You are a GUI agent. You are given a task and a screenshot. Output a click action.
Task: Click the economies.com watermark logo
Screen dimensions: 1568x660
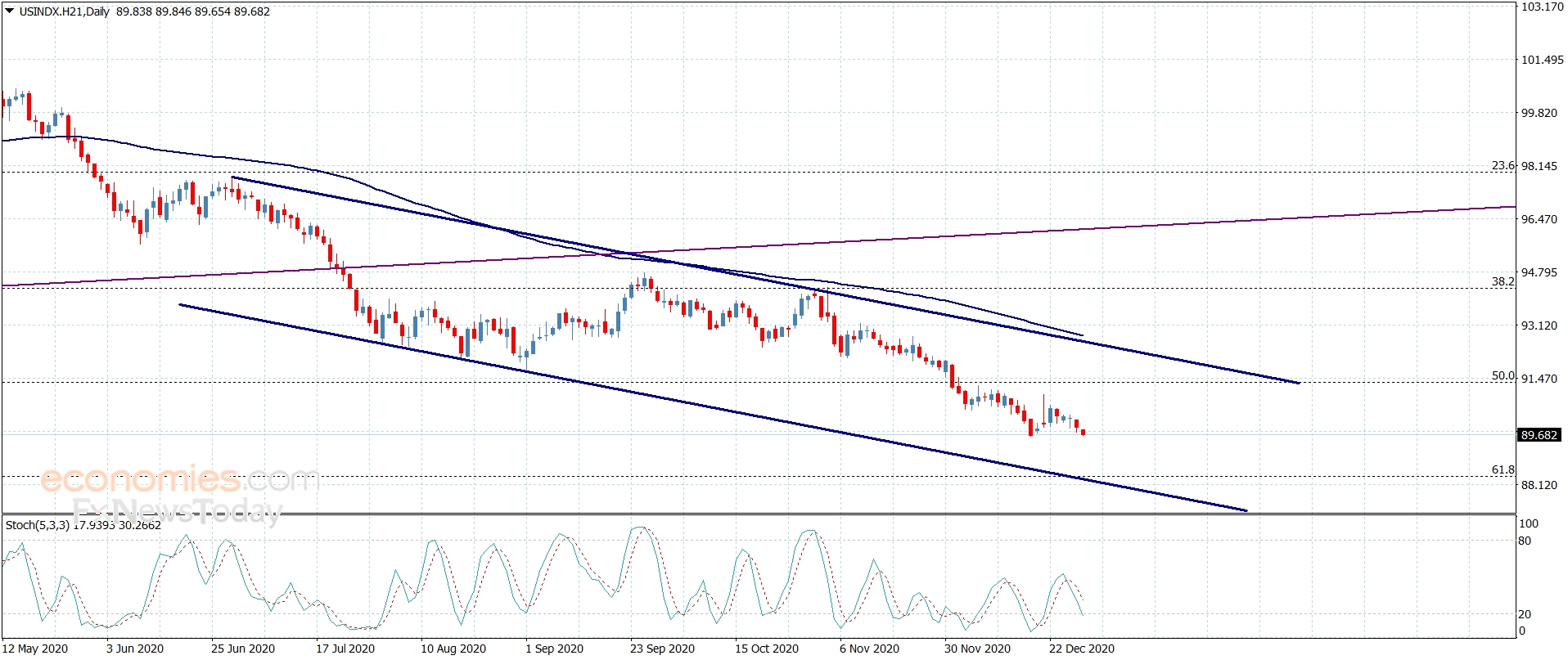[180, 479]
